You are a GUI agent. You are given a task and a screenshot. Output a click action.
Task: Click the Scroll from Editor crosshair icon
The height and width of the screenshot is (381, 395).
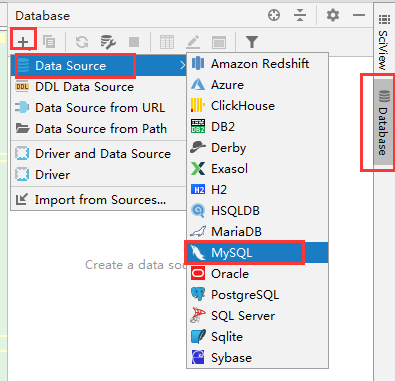pyautogui.click(x=274, y=15)
